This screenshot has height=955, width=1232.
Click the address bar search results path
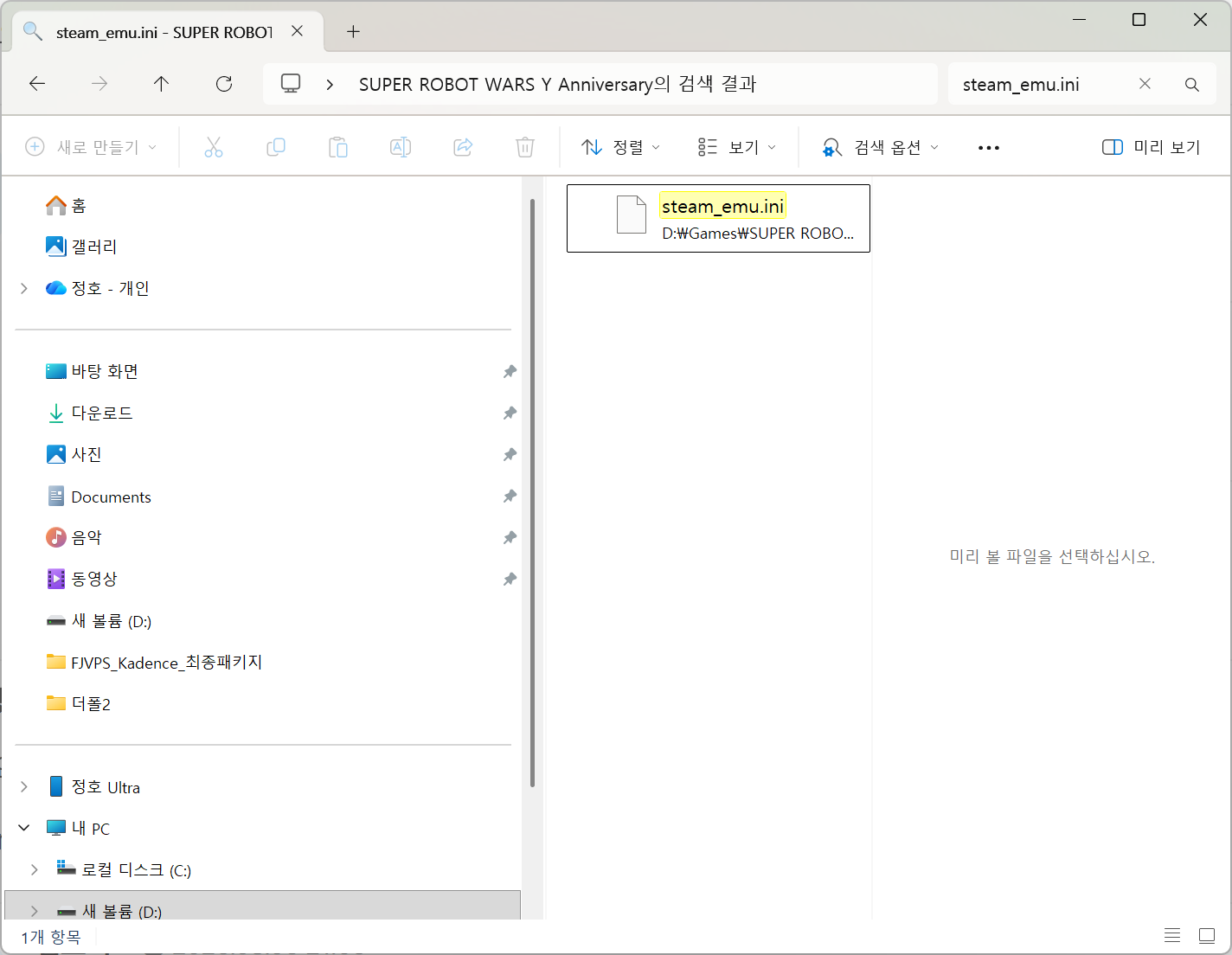point(558,84)
